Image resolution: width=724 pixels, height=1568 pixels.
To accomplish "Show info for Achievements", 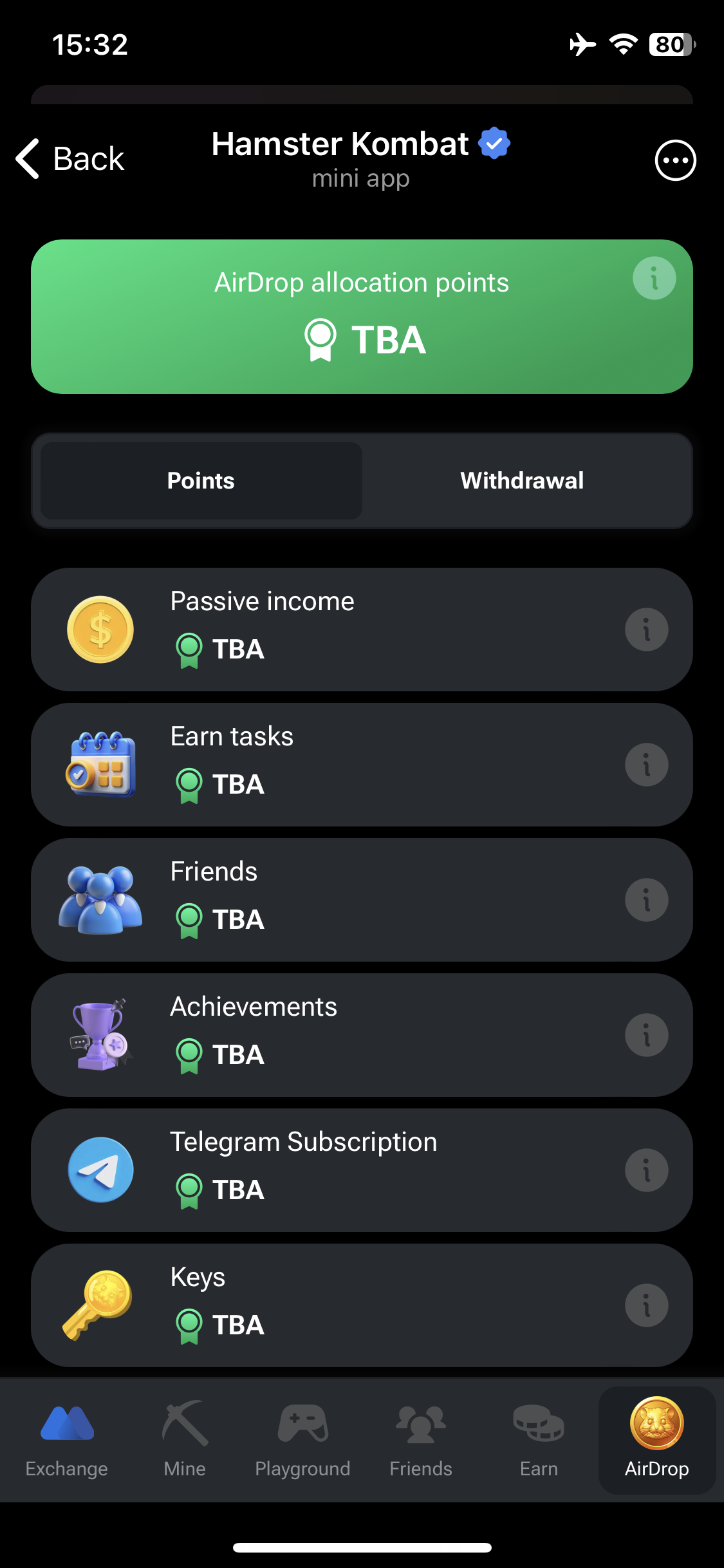I will tap(646, 1035).
